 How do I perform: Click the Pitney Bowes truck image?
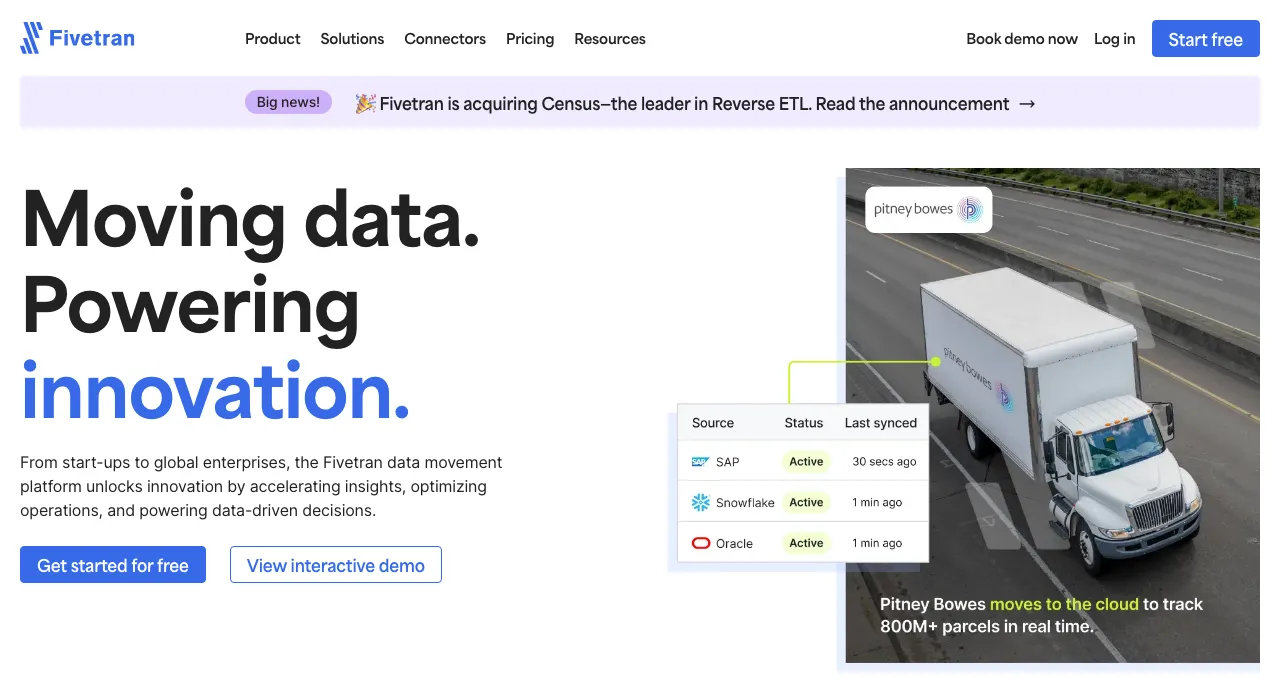(x=1052, y=415)
